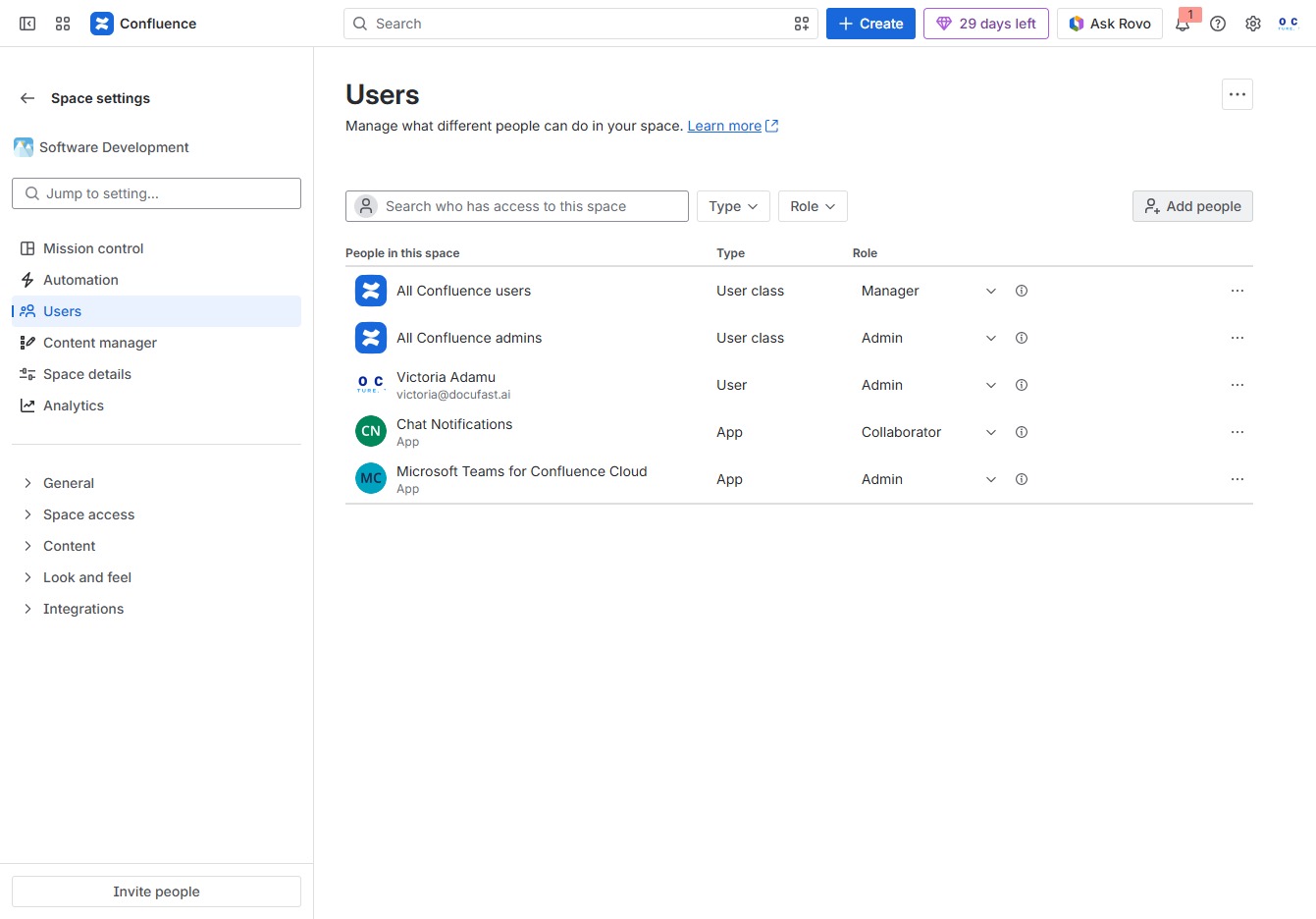This screenshot has height=919, width=1316.
Task: Go to Confluence home via logo
Action: (x=143, y=24)
